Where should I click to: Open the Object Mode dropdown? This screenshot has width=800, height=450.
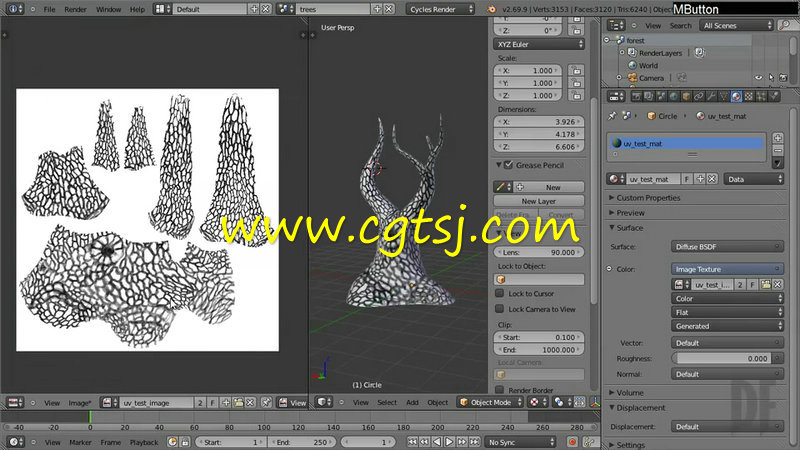click(x=490, y=403)
